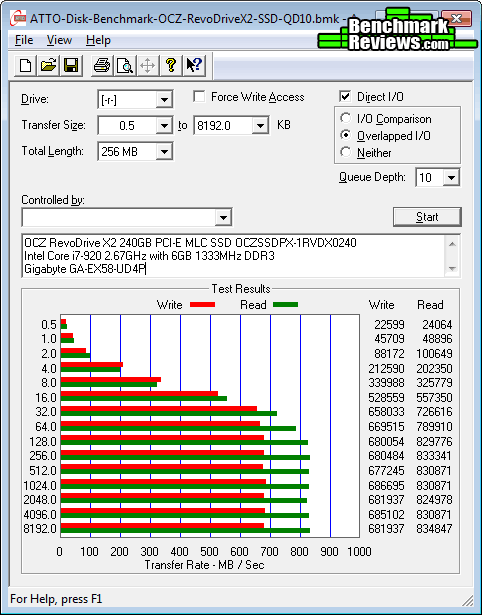Click the New file toolbar icon
Viewport: 482px width, 615px height.
point(25,65)
